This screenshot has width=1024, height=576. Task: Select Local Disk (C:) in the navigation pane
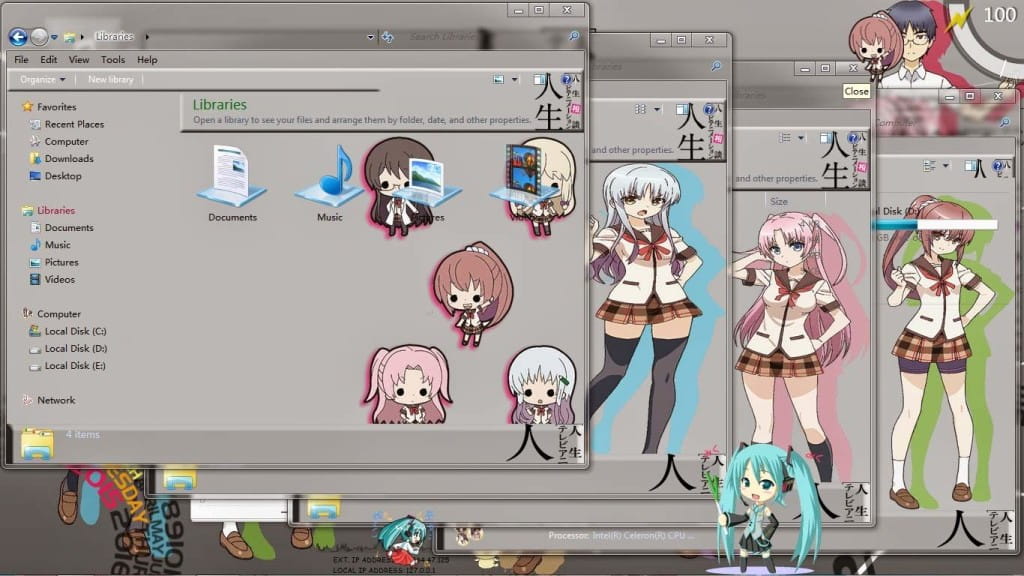tap(76, 331)
